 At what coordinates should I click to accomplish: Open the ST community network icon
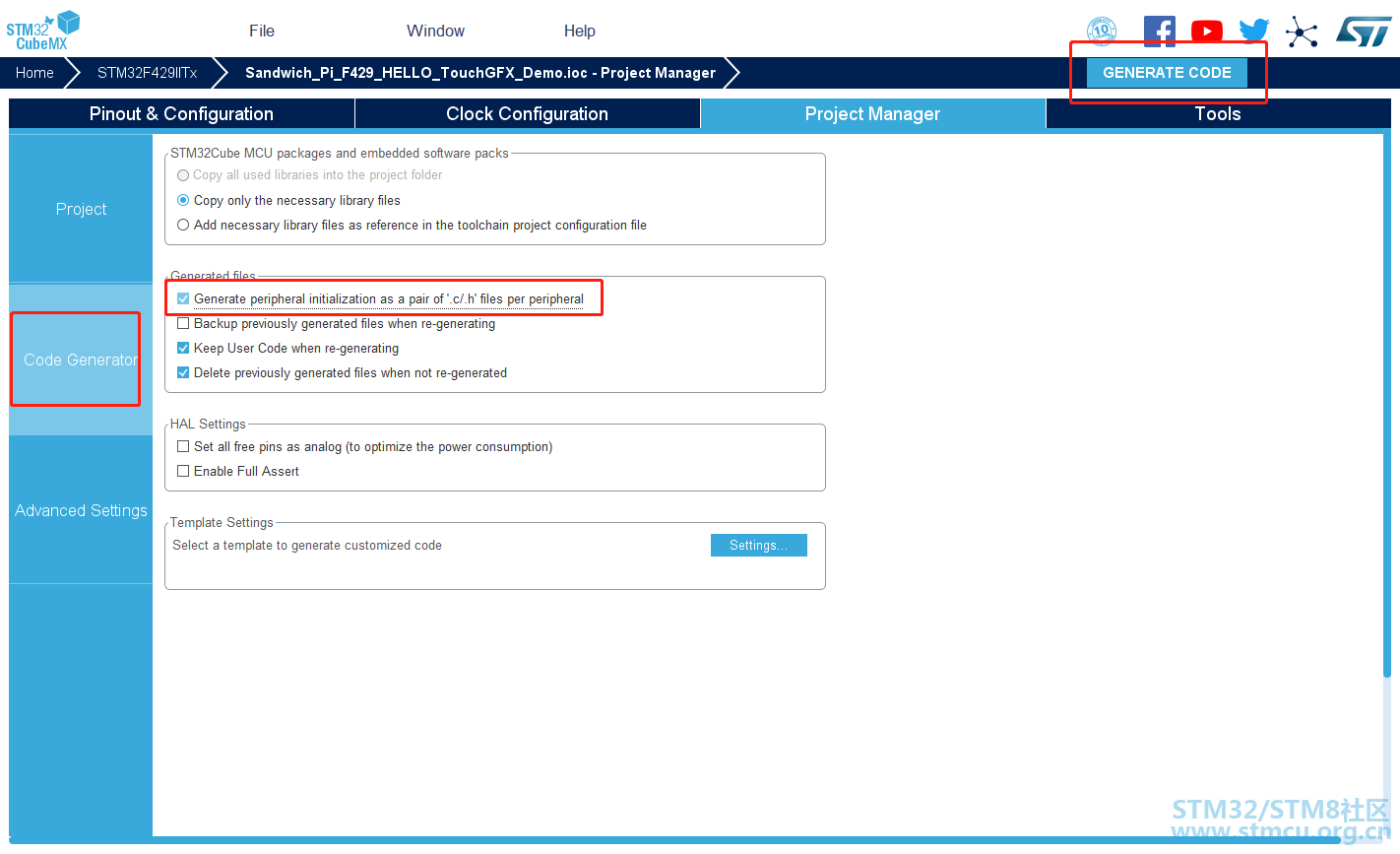pos(1302,32)
